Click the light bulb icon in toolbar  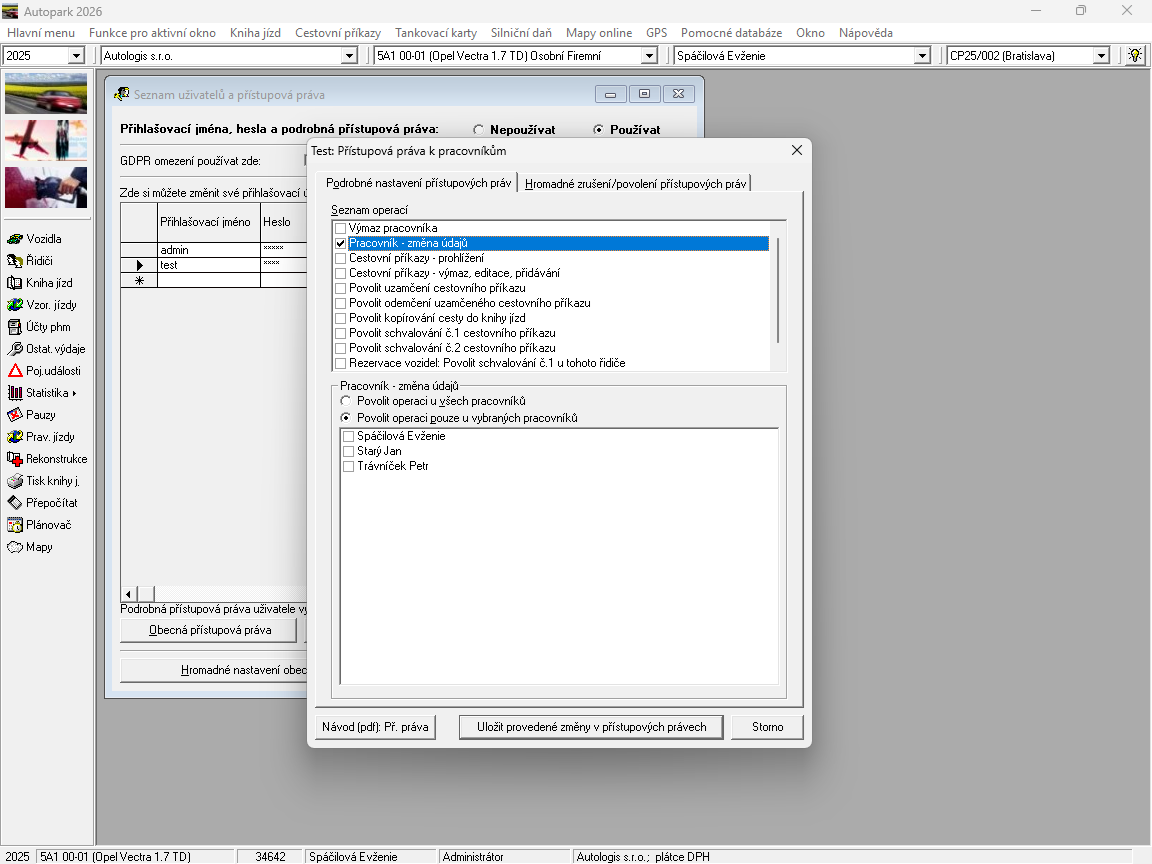pyautogui.click(x=1134, y=56)
